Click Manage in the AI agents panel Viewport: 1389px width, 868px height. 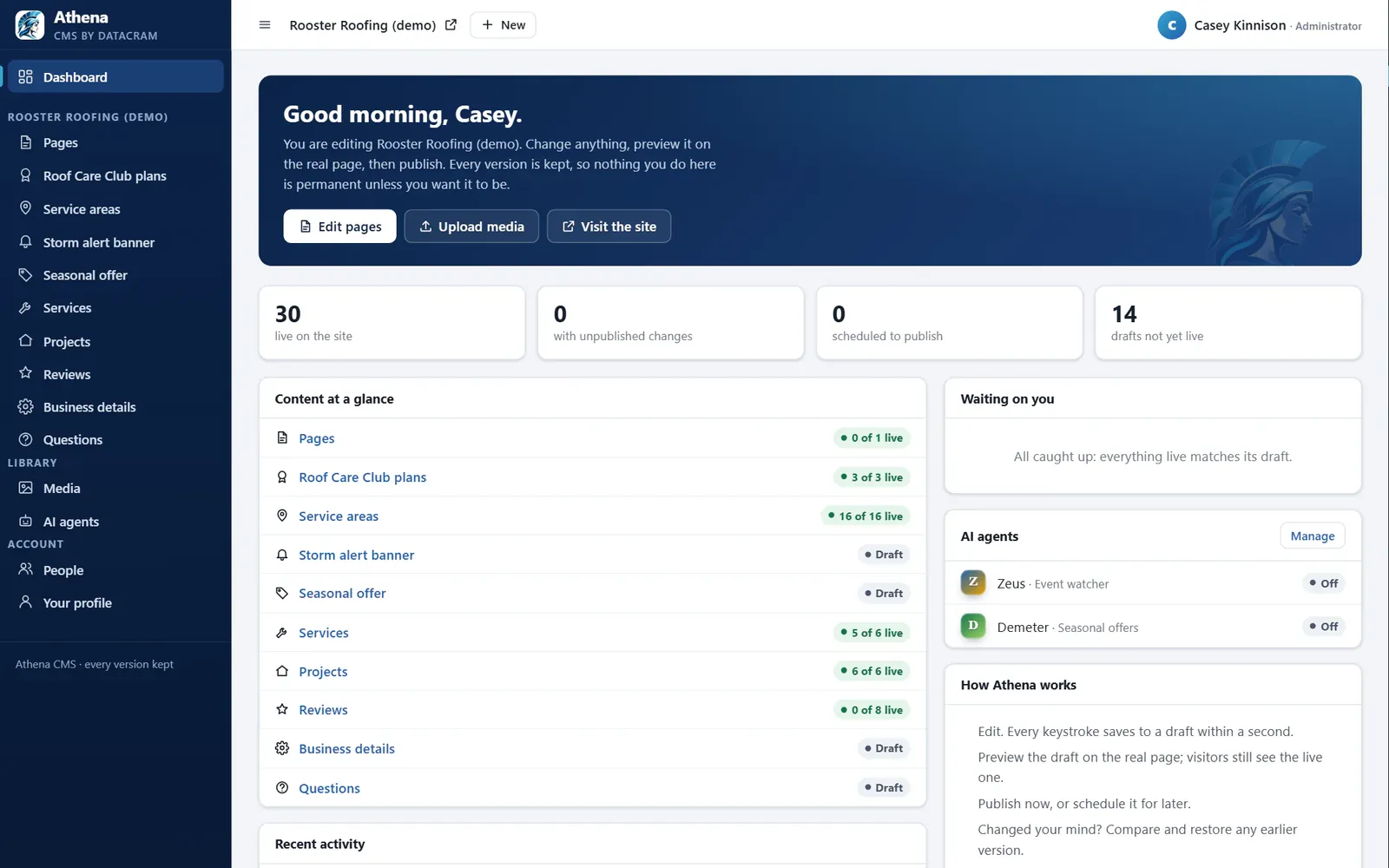(x=1312, y=536)
